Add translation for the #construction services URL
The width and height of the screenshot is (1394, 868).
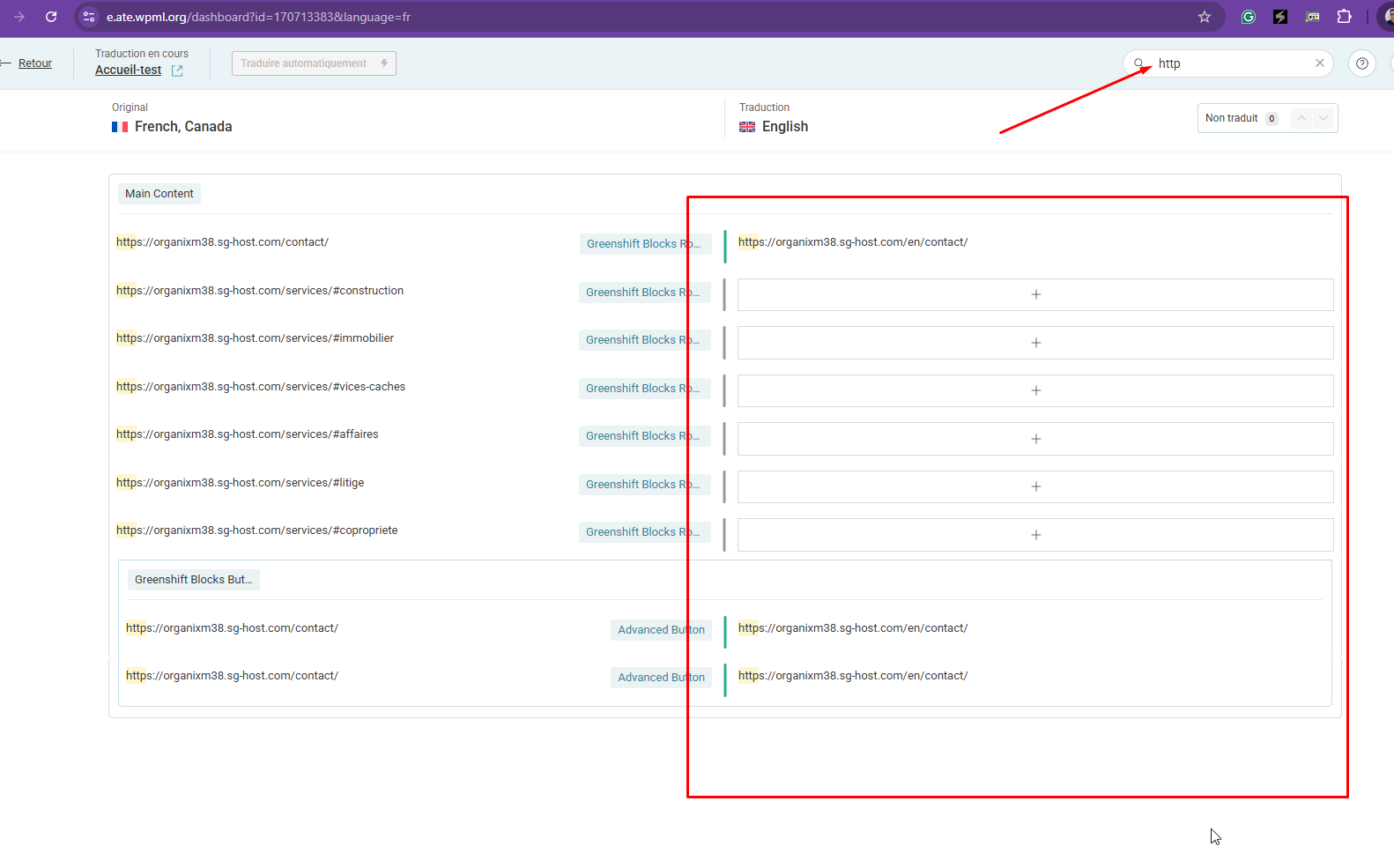click(1035, 294)
